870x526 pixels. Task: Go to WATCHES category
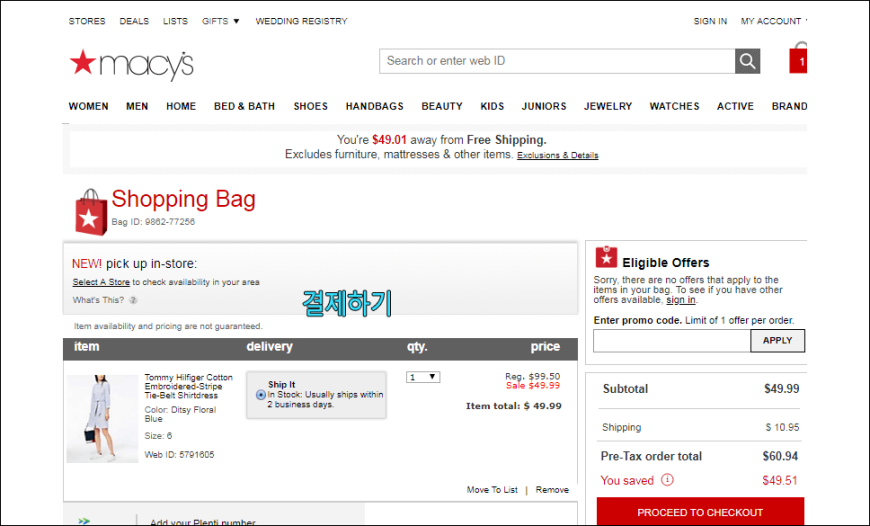pos(675,106)
